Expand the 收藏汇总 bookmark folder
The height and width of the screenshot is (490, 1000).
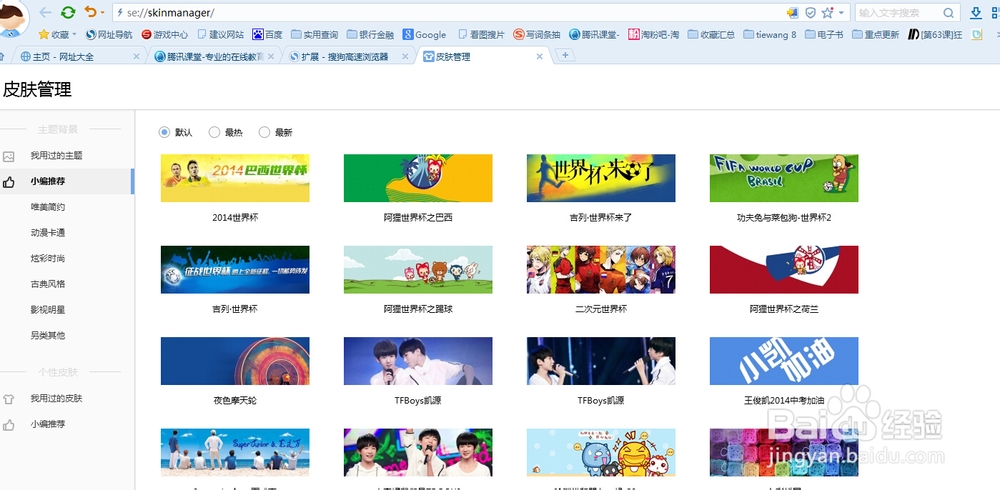click(x=711, y=34)
